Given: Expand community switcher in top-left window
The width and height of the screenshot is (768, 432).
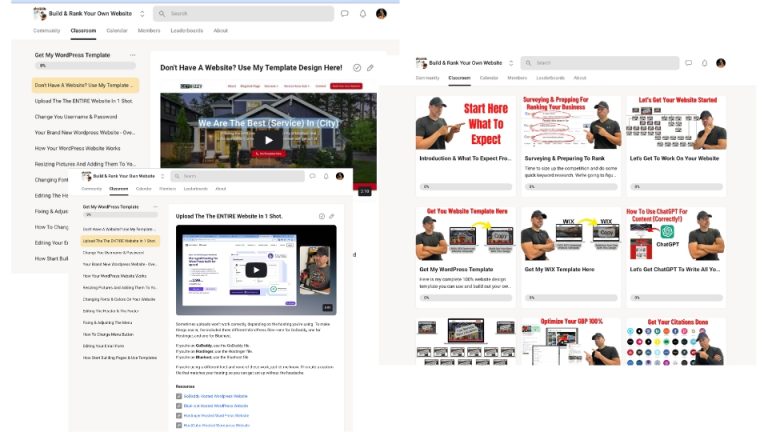Looking at the screenshot, I should (142, 14).
